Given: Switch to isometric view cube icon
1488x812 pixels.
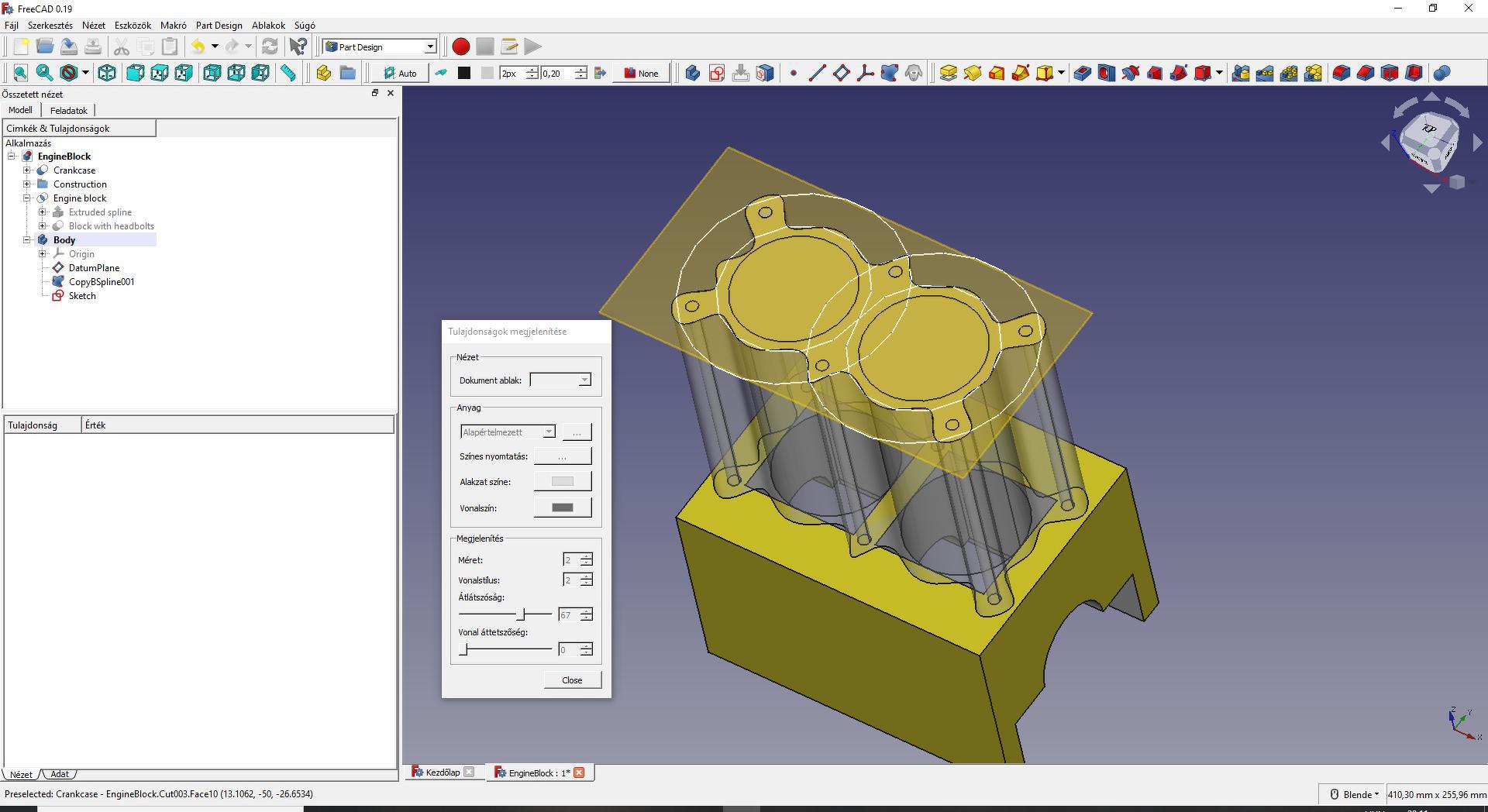Looking at the screenshot, I should point(107,73).
